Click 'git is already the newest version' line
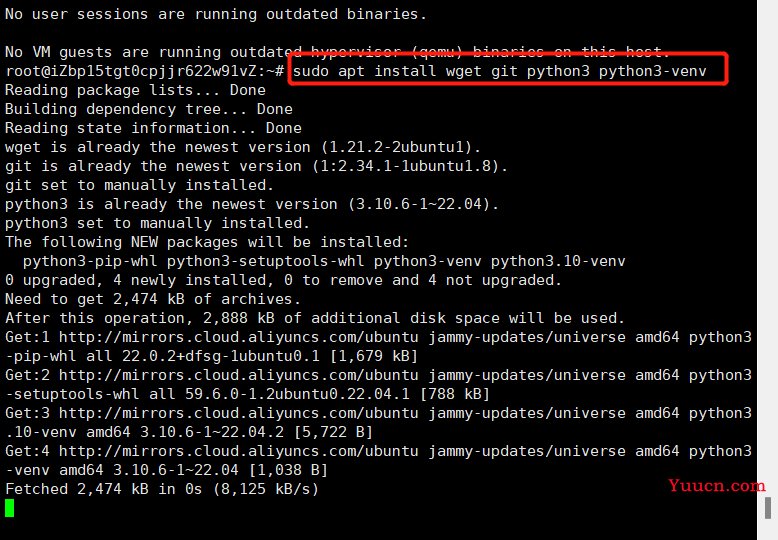Image resolution: width=778 pixels, height=540 pixels. (x=257, y=166)
